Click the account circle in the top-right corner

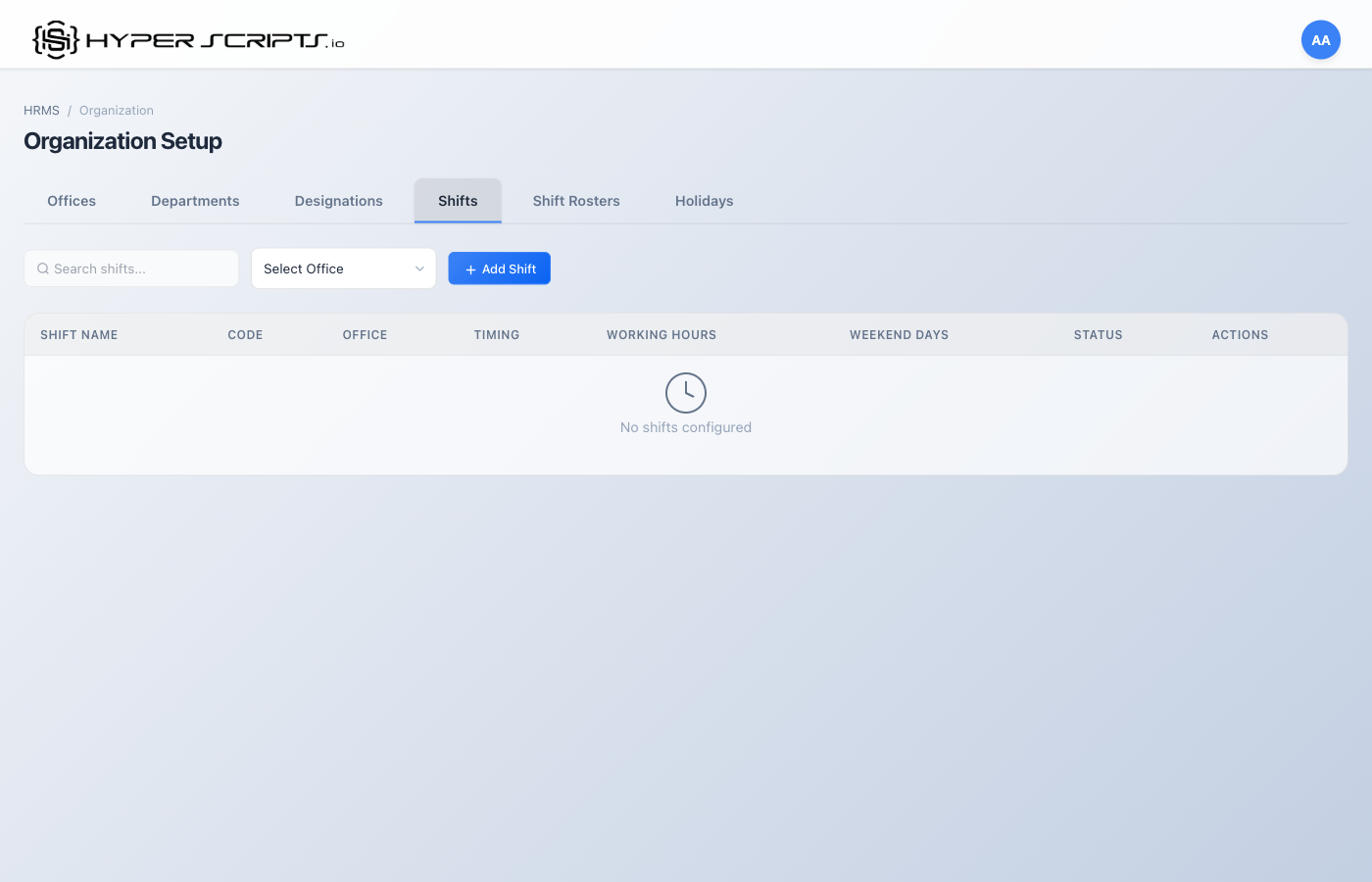pos(1320,39)
